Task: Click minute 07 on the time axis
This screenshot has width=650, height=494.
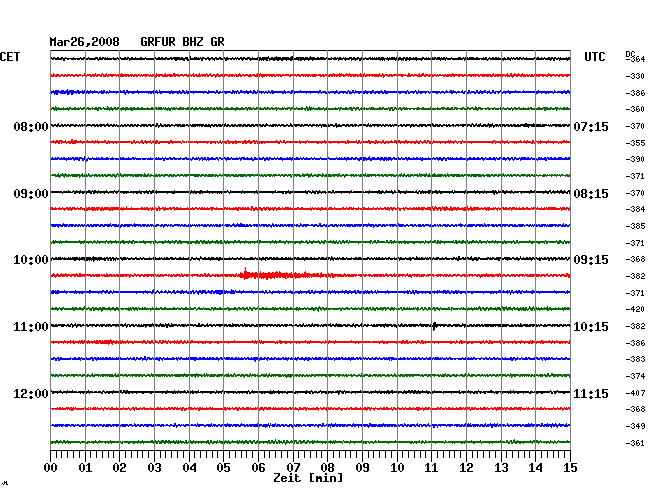Action: (293, 468)
